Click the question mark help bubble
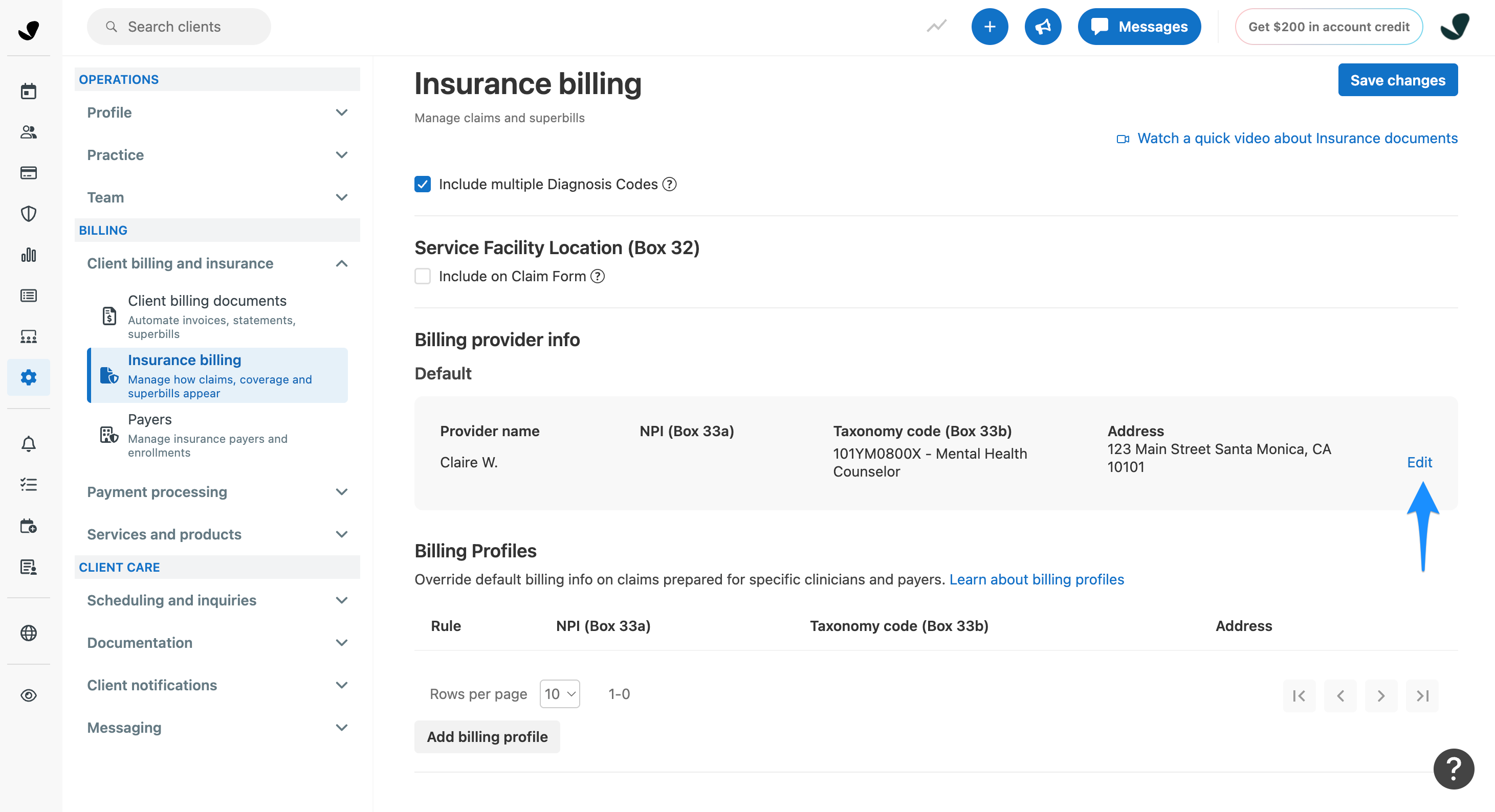 [1453, 769]
